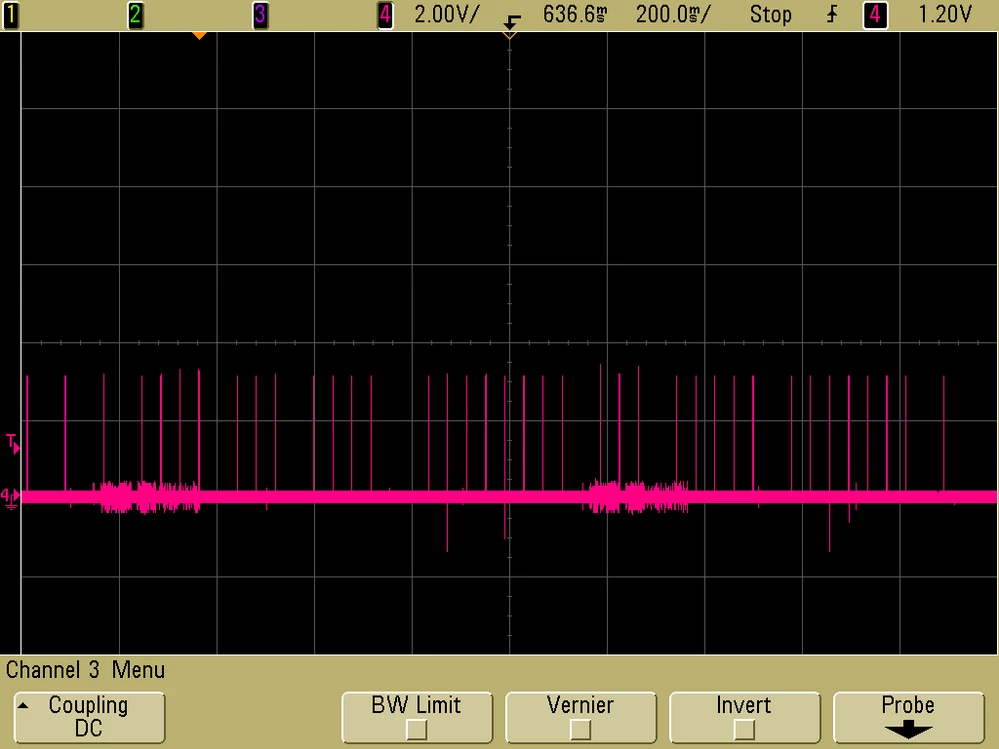This screenshot has height=749, width=999.
Task: Click the trigger source channel 4 badge
Action: click(x=875, y=14)
